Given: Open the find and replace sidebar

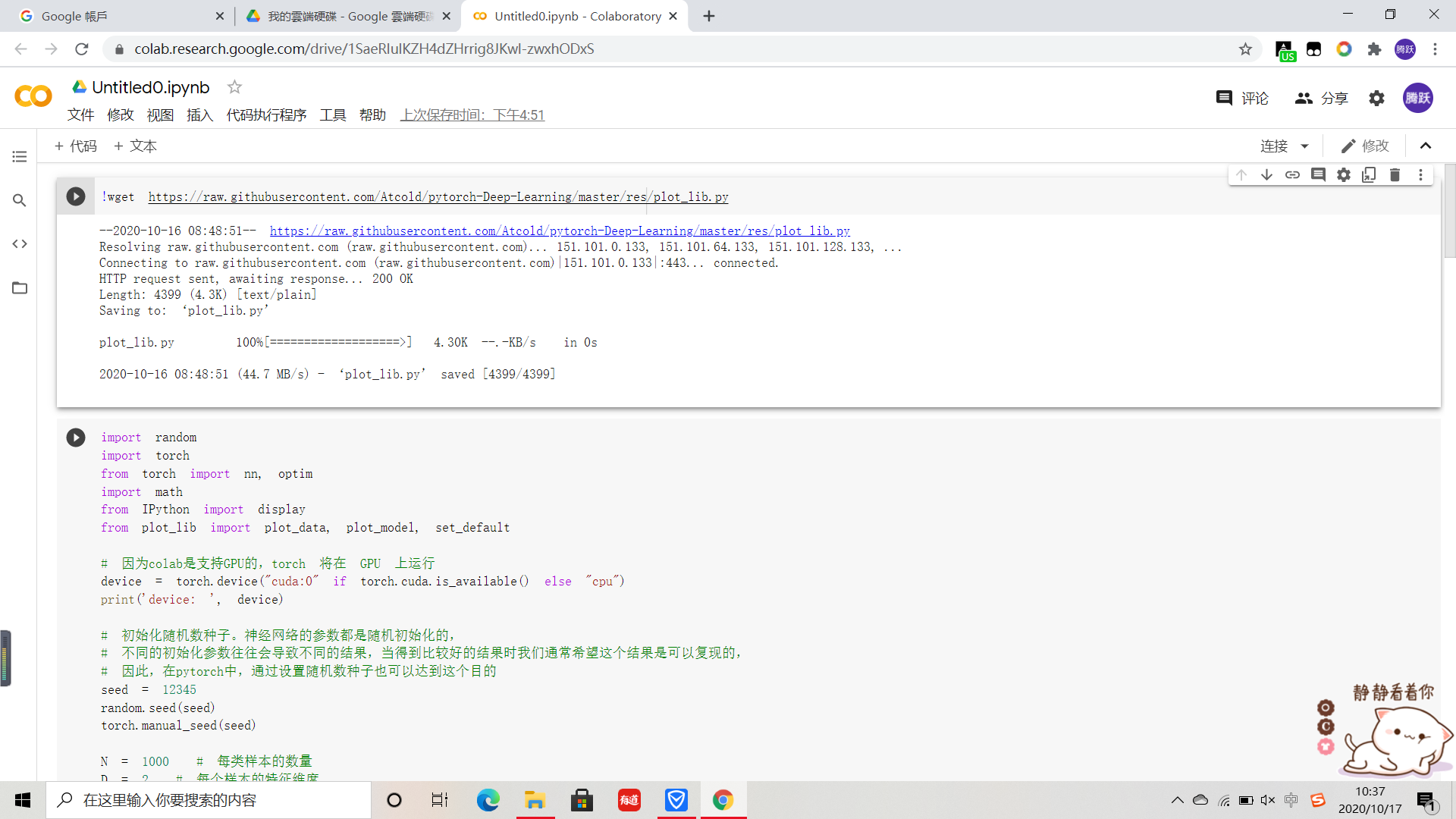Looking at the screenshot, I should [20, 200].
